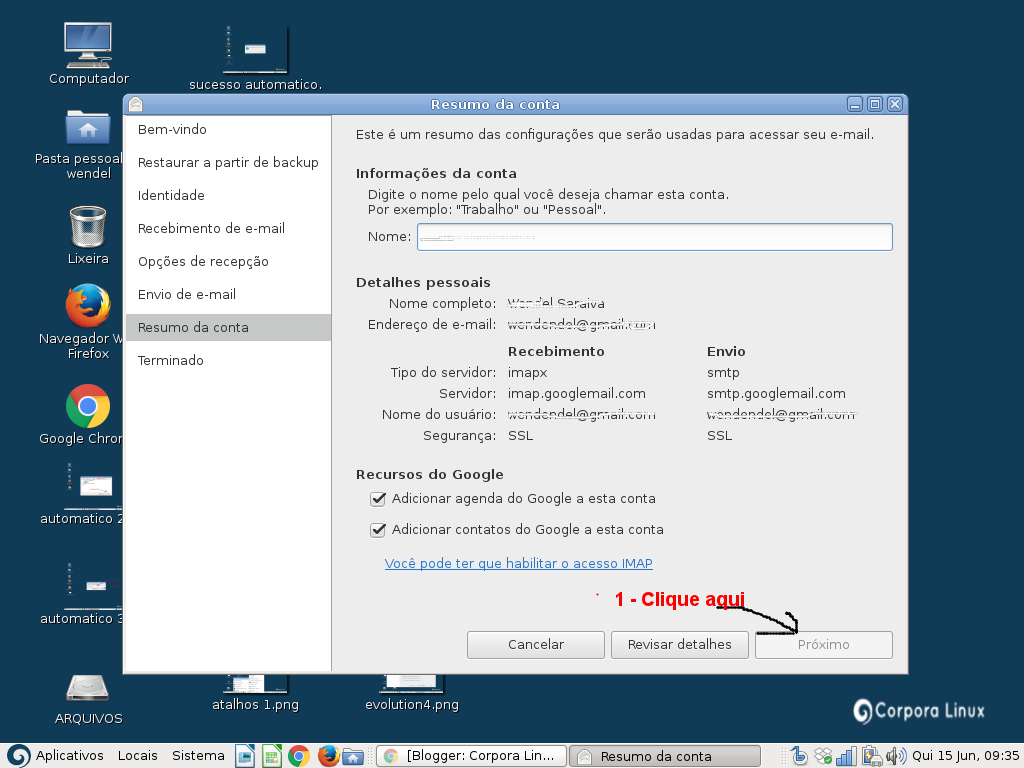This screenshot has width=1024, height=768.
Task: Open the habilitar o acesso IMAP link
Action: [519, 563]
